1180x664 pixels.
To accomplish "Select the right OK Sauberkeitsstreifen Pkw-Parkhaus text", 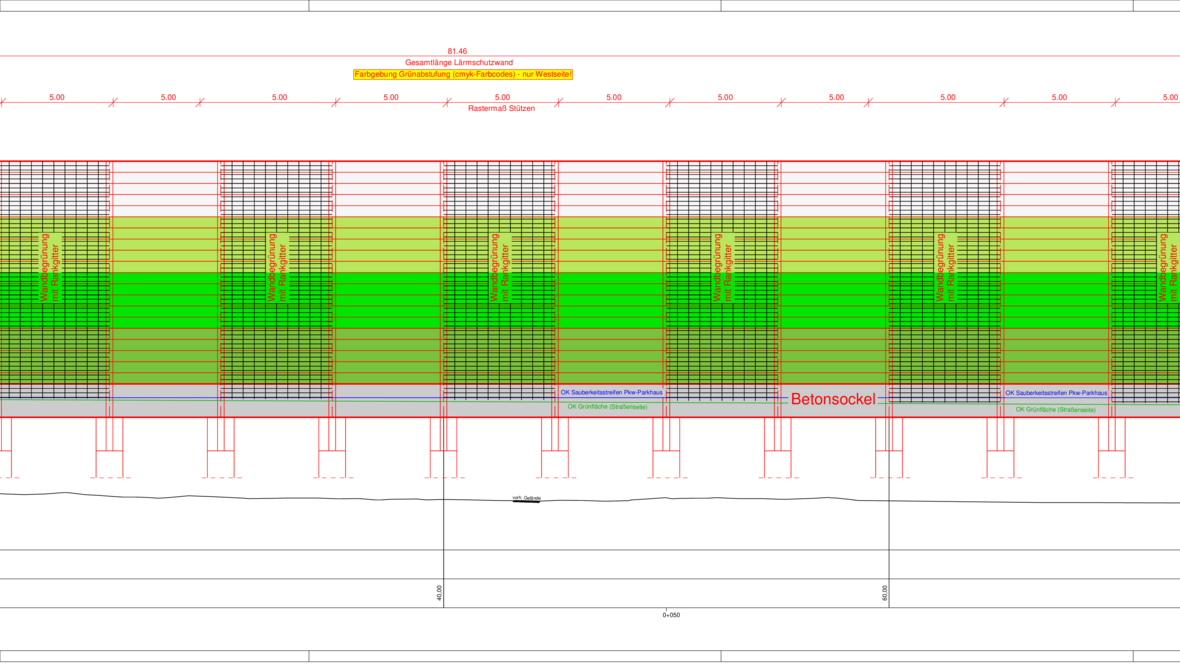I will click(x=1056, y=393).
